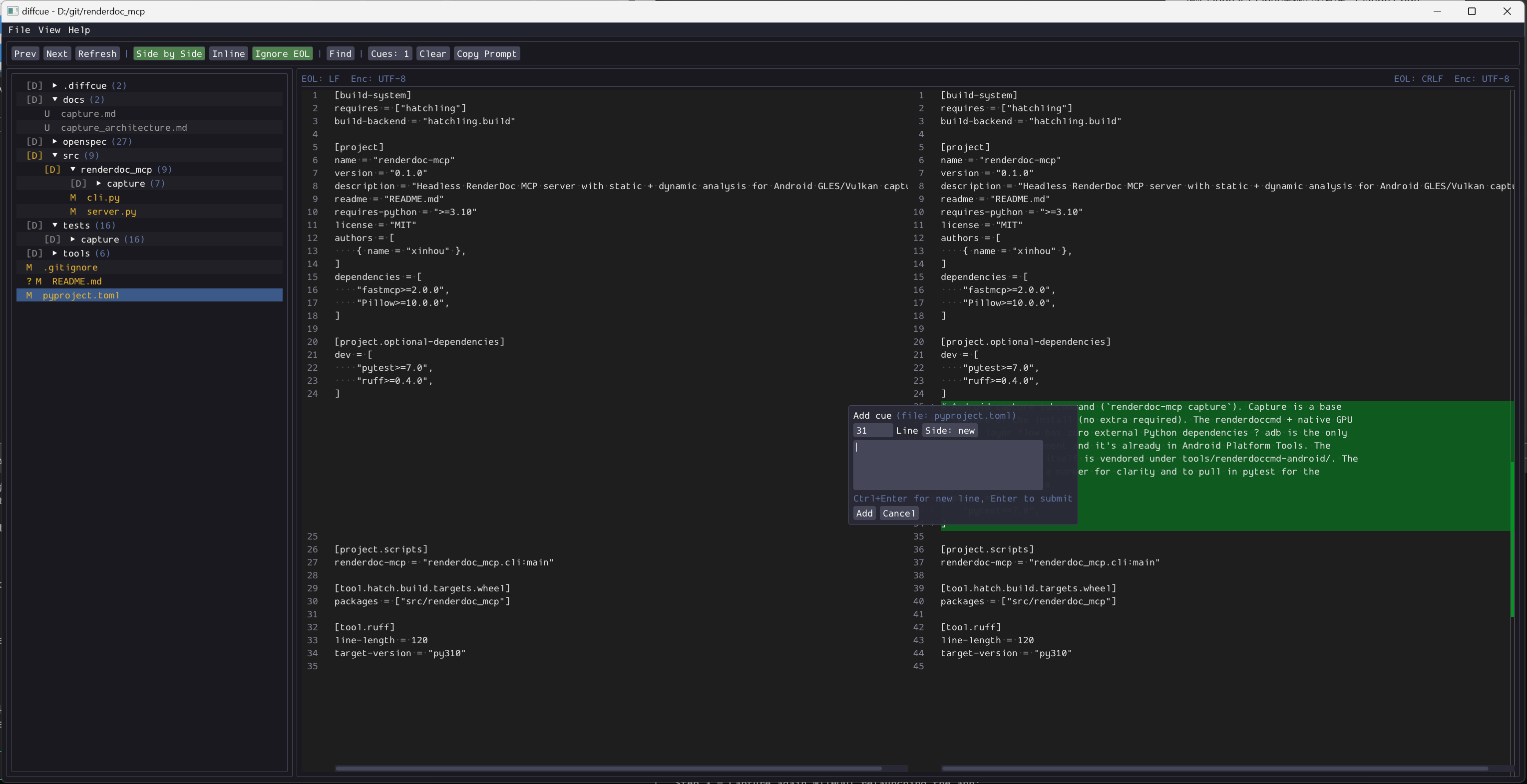Viewport: 1527px width, 784px height.
Task: Click the green diff marker strip
Action: [1513, 539]
